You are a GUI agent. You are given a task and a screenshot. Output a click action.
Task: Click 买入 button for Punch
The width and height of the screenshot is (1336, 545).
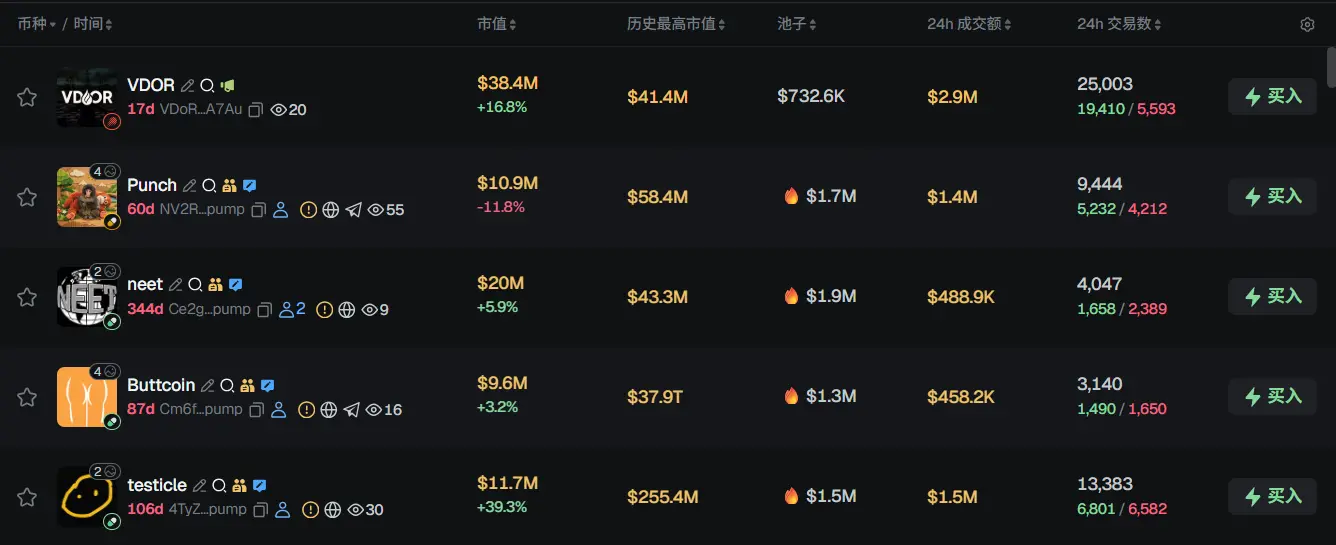point(1272,196)
